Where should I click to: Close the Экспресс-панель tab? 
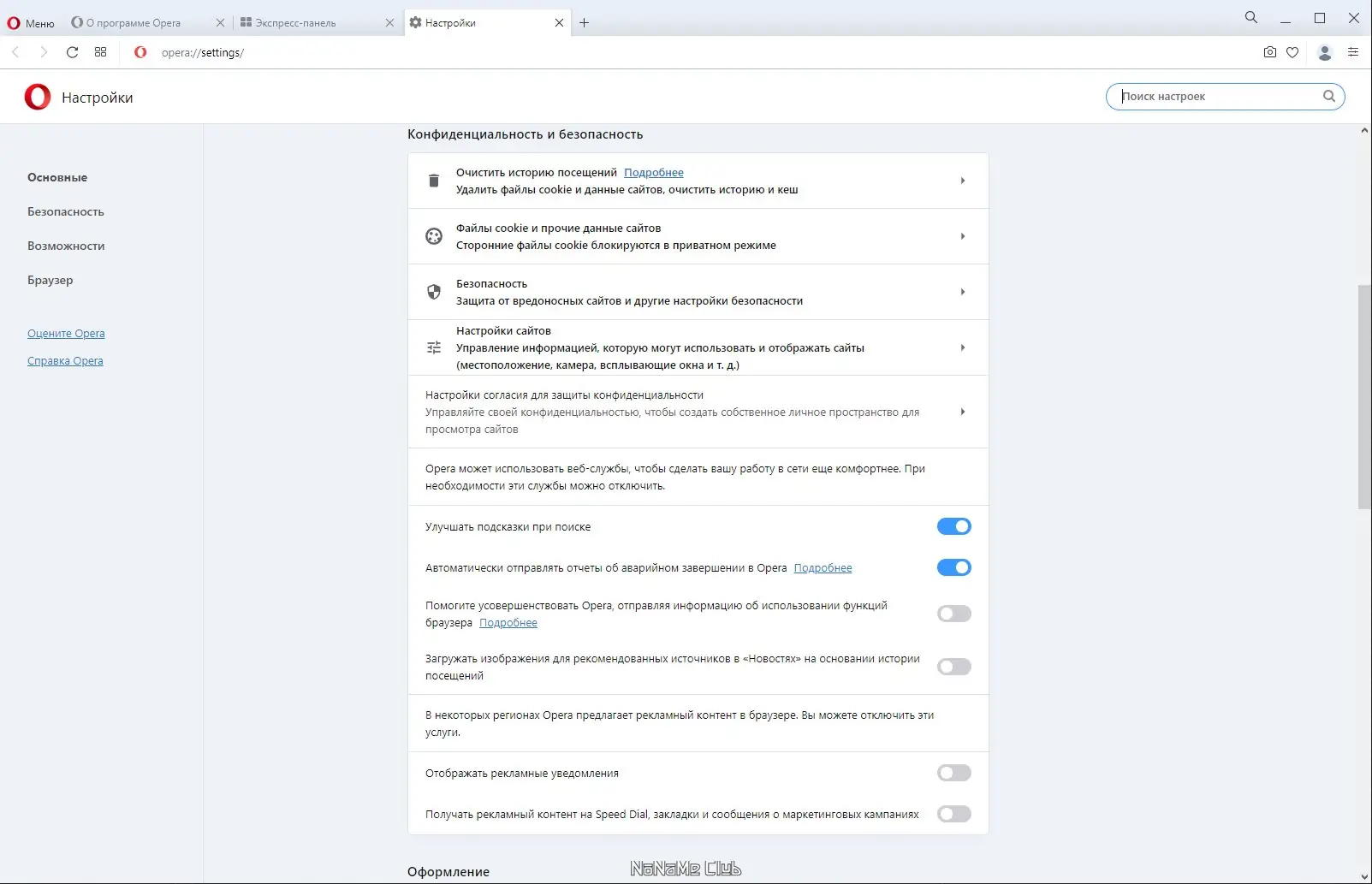[x=389, y=23]
